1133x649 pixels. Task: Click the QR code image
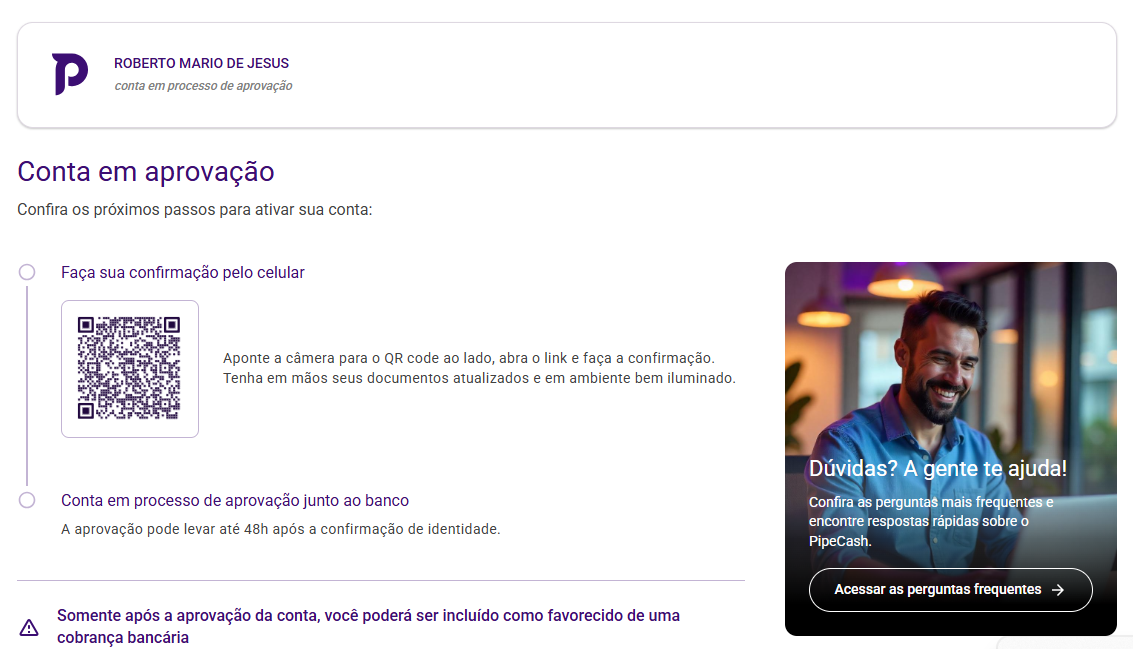(130, 369)
